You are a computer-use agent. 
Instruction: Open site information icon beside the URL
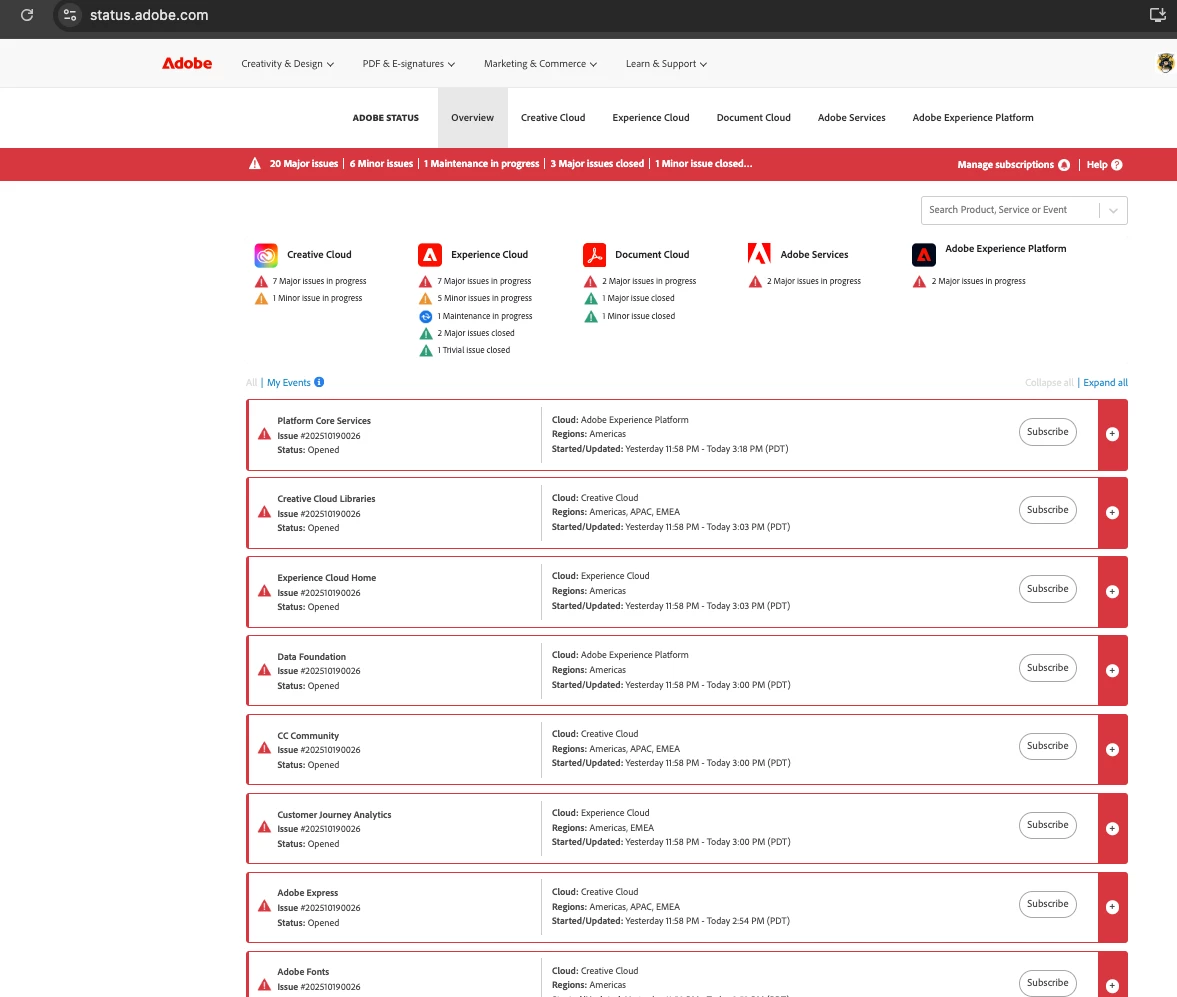(70, 15)
